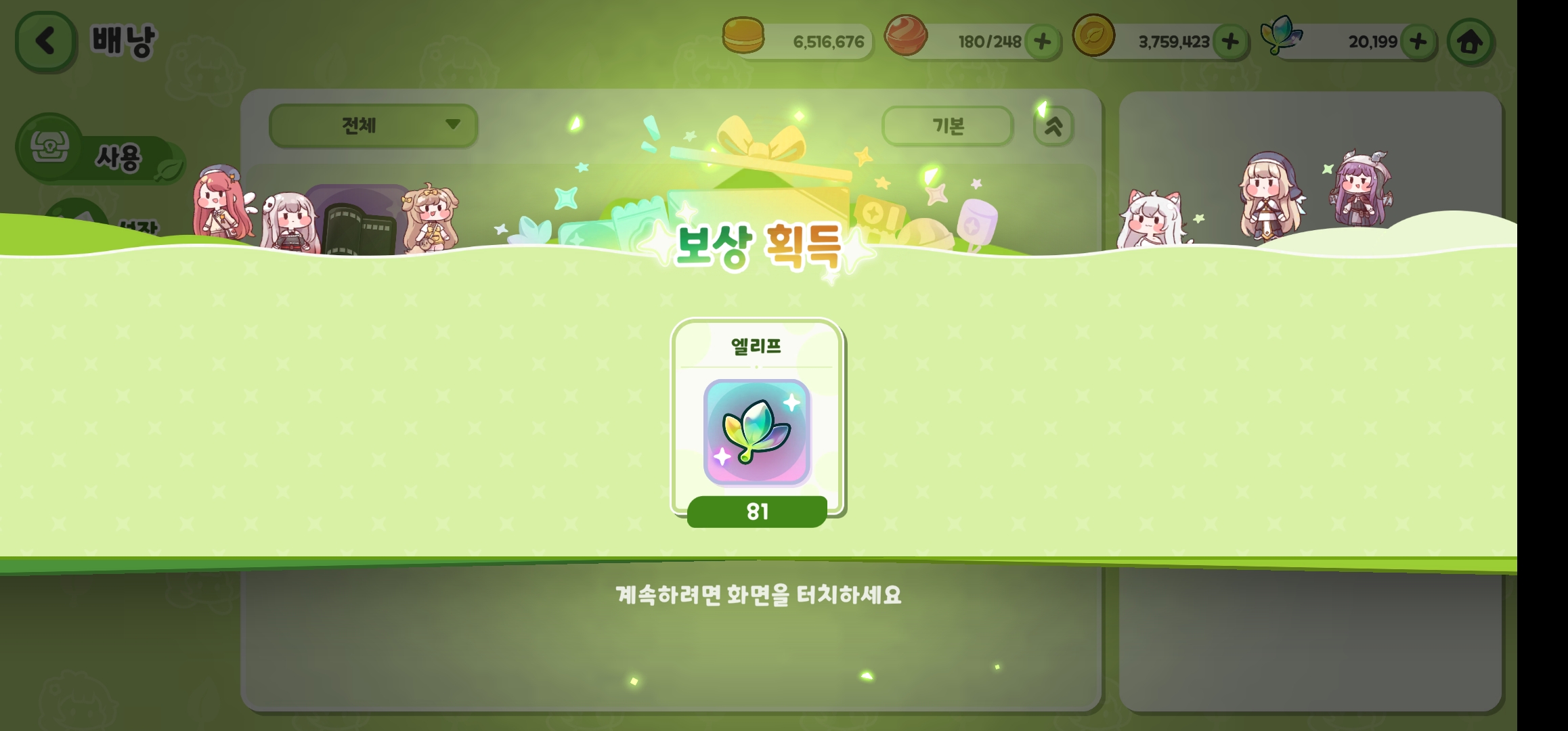Viewport: 1568px width, 731px height.
Task: Go to the home screen icon
Action: pos(1470,42)
